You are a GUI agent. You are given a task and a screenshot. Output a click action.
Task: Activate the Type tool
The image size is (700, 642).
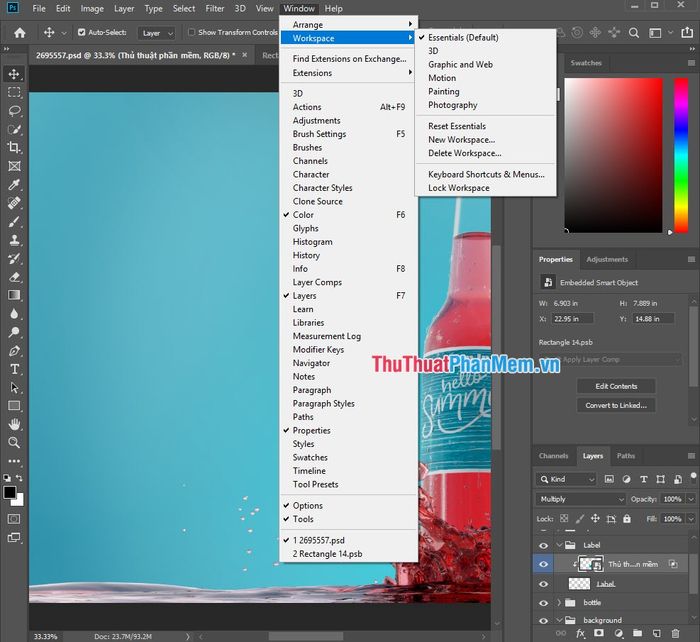click(x=14, y=369)
